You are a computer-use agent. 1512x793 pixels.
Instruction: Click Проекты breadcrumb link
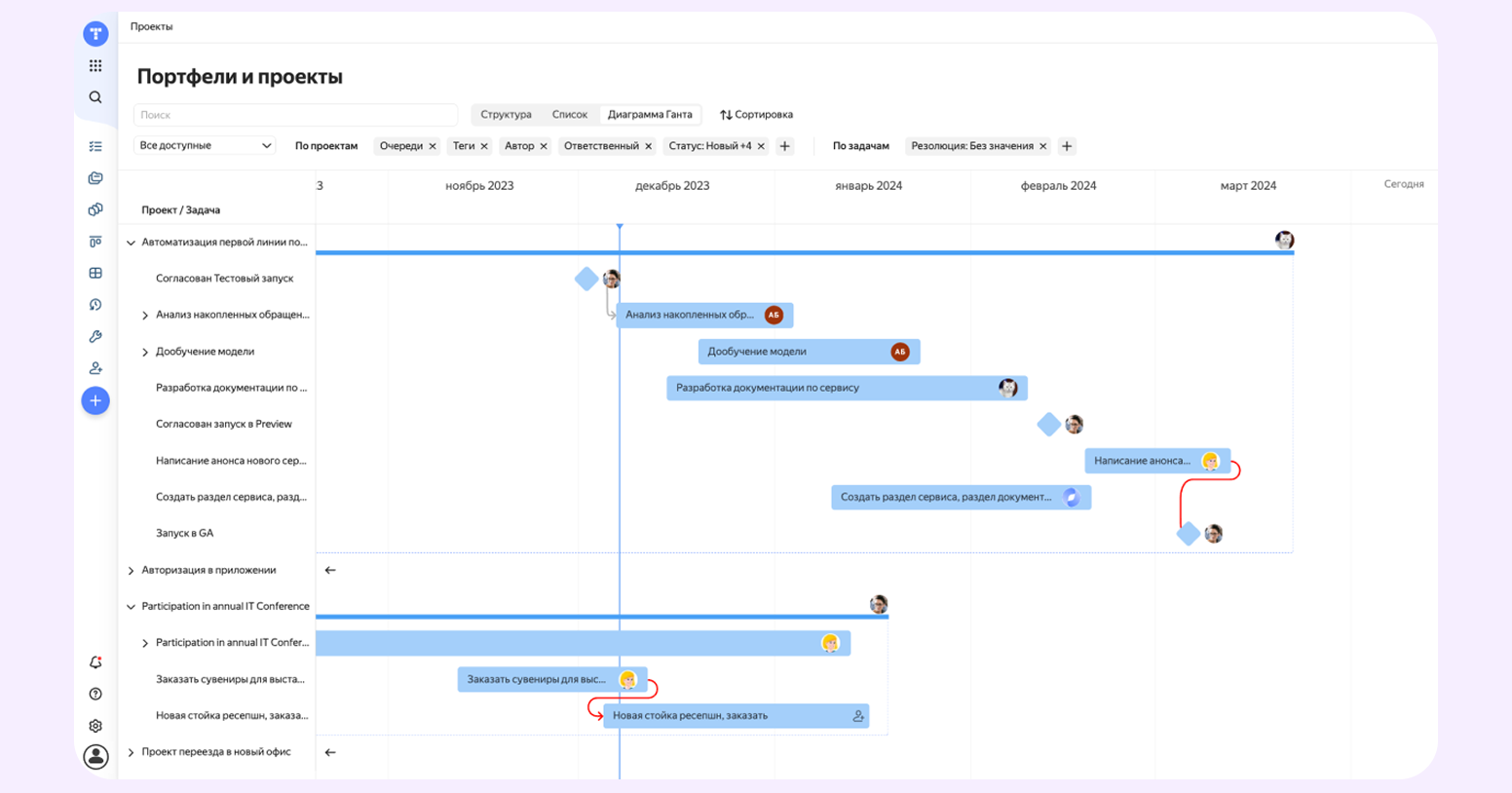(x=152, y=26)
